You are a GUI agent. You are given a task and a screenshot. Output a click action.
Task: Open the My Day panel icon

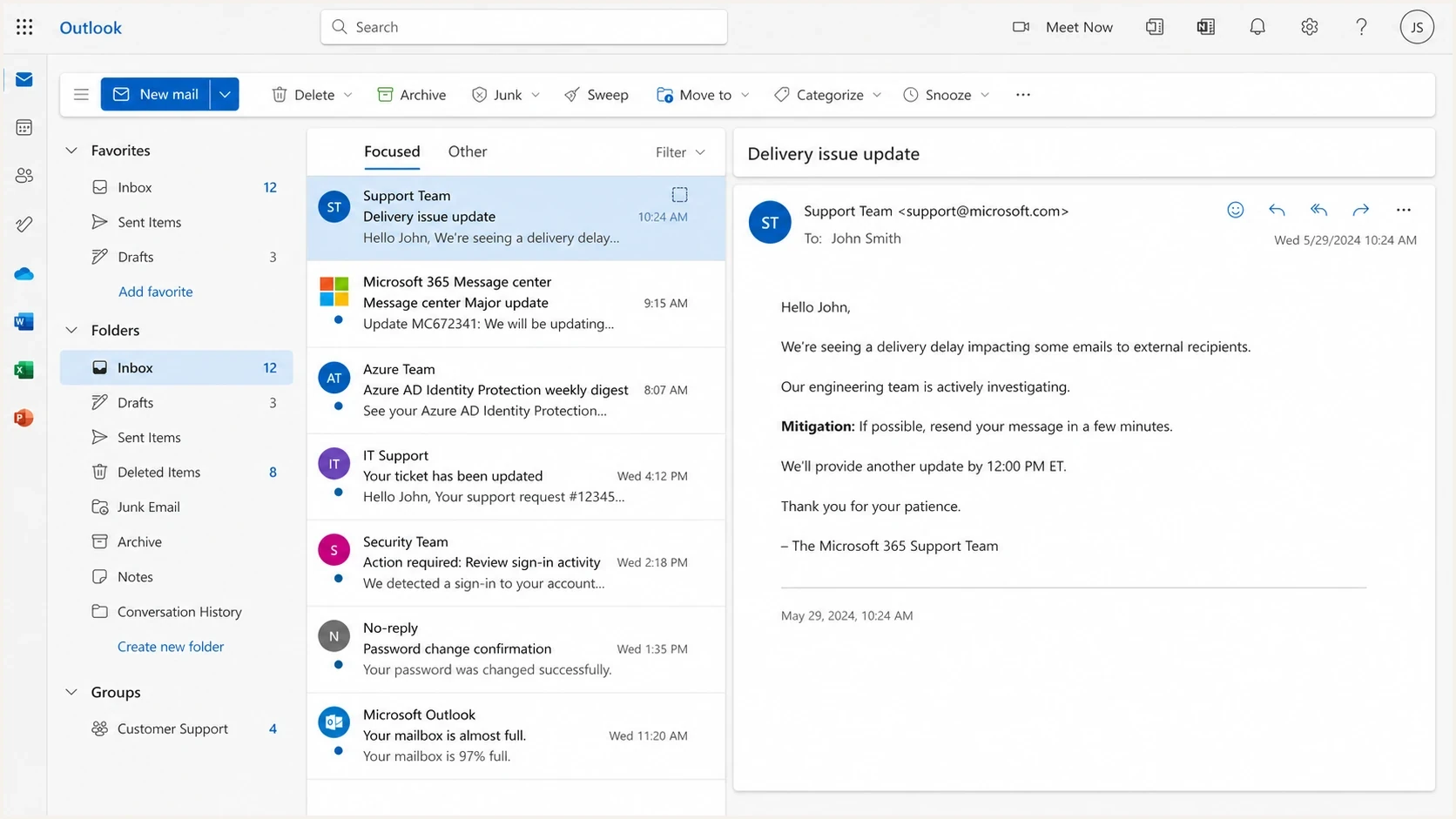coord(1155,27)
